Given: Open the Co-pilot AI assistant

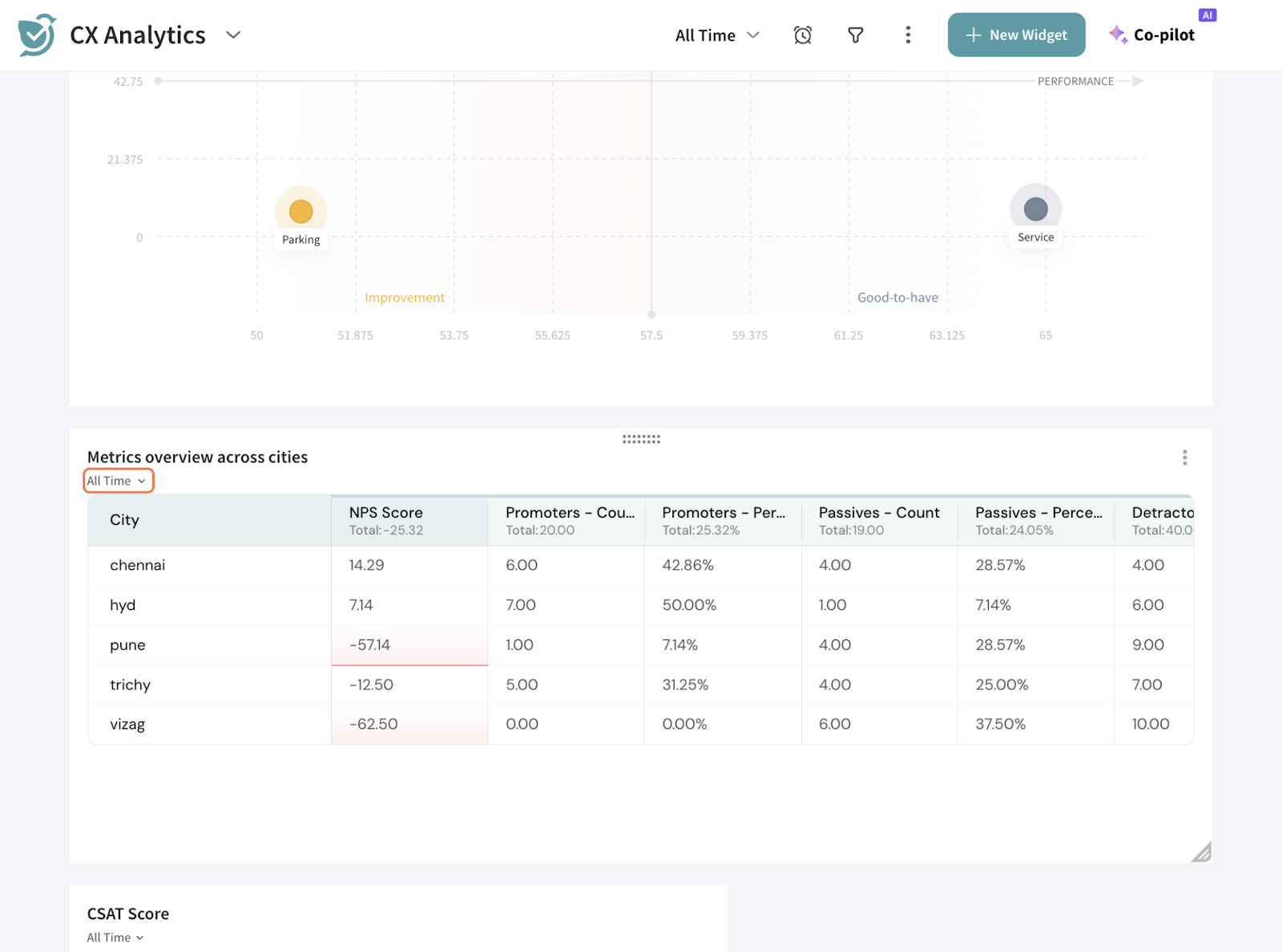Looking at the screenshot, I should 1163,35.
